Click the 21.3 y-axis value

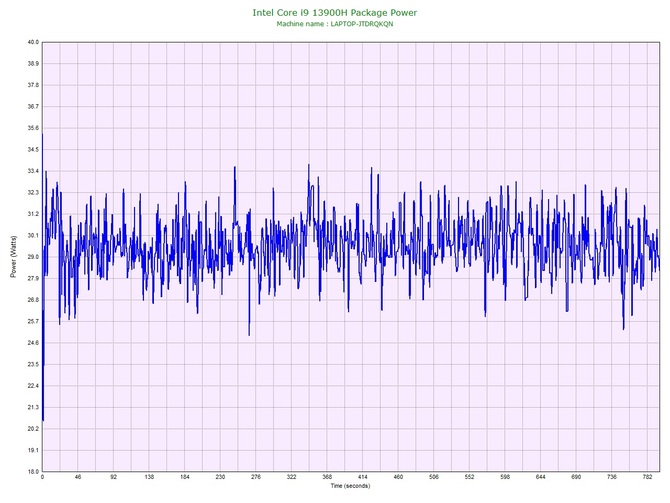(x=33, y=407)
